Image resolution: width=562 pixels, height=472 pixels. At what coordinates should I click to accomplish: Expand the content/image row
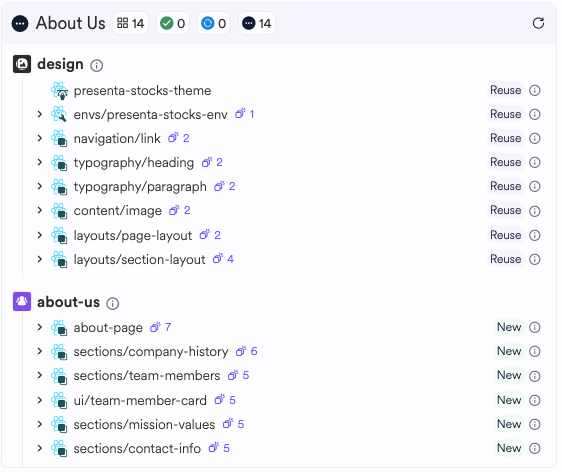click(39, 210)
